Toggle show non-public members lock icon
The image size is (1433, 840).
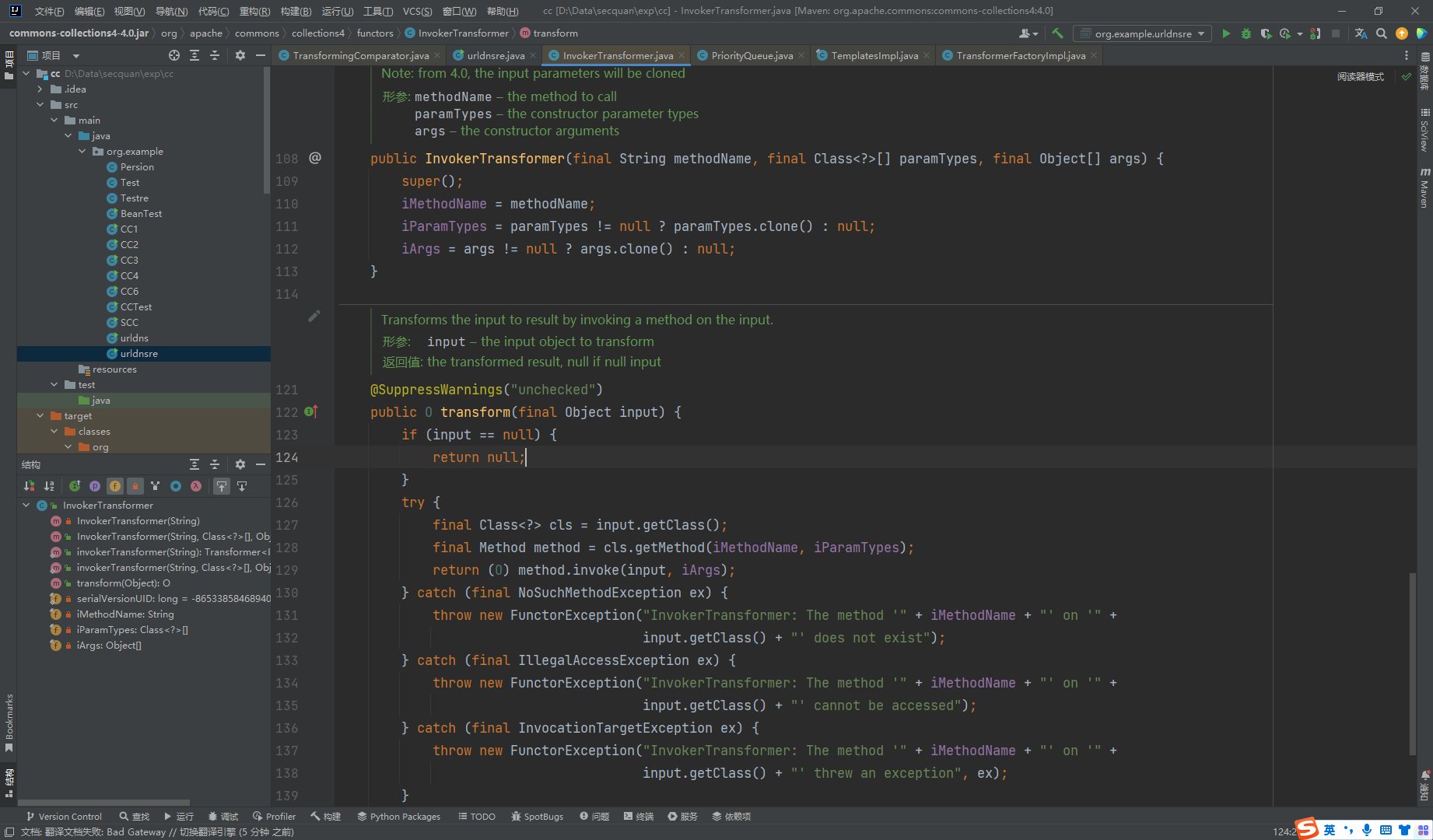pos(135,486)
